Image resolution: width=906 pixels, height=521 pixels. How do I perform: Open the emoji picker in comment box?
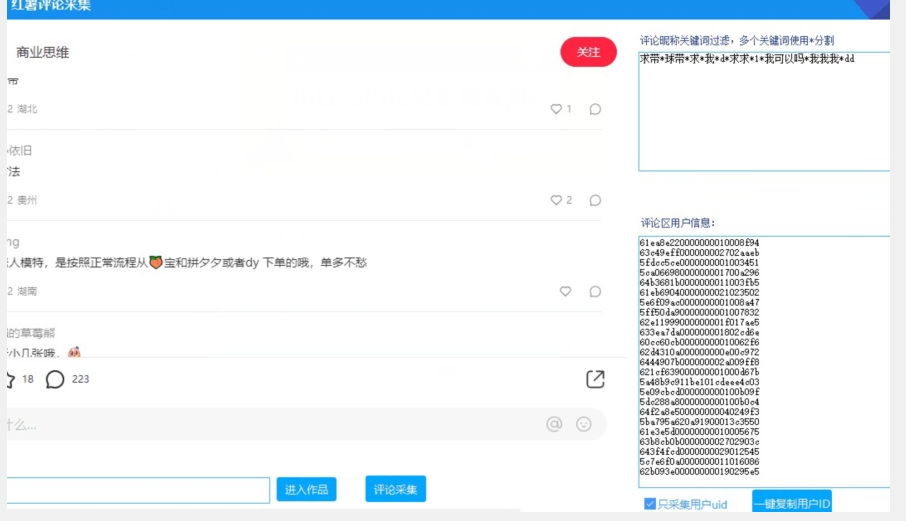pyautogui.click(x=584, y=424)
